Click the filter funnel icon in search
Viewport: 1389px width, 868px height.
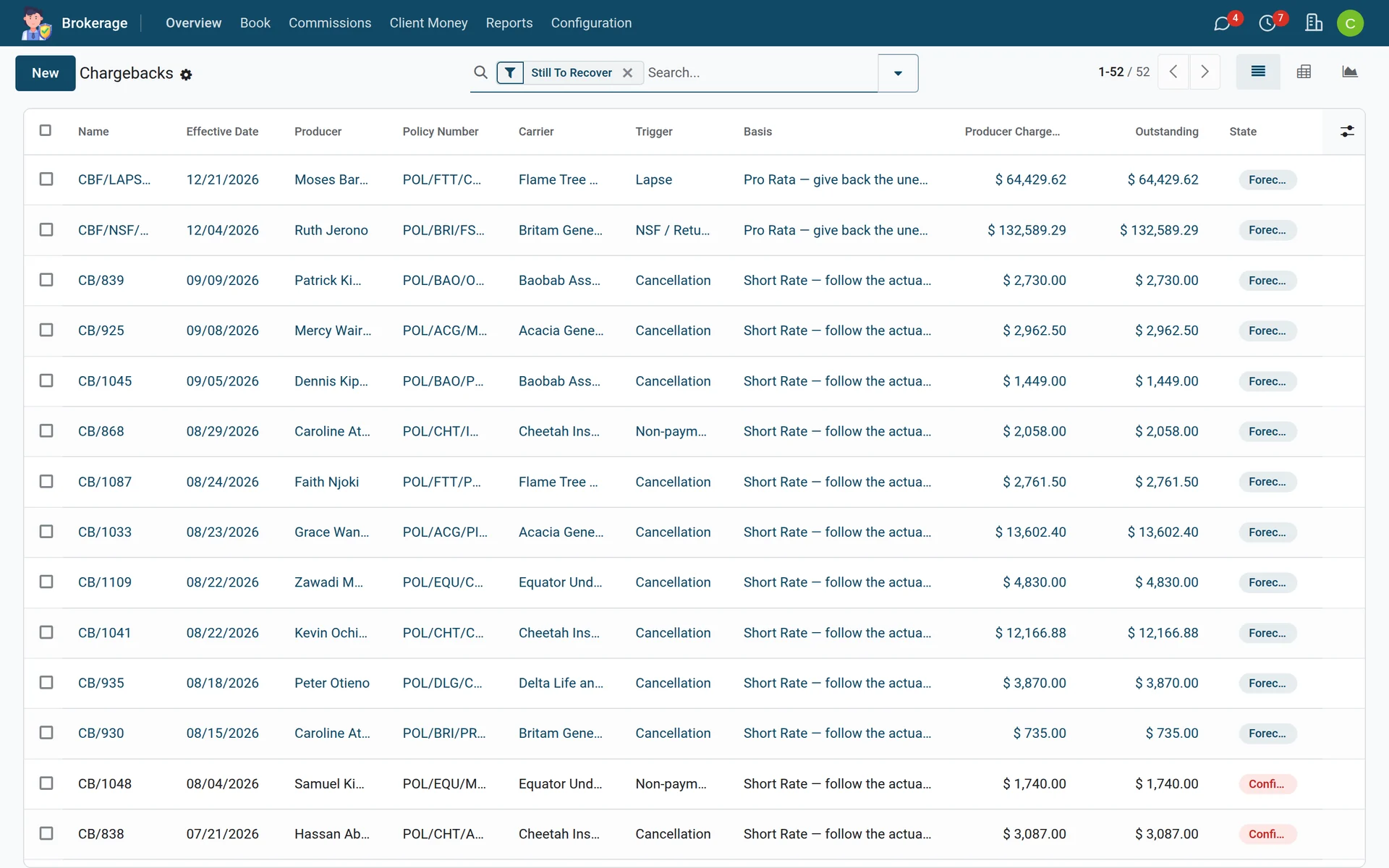coord(510,72)
